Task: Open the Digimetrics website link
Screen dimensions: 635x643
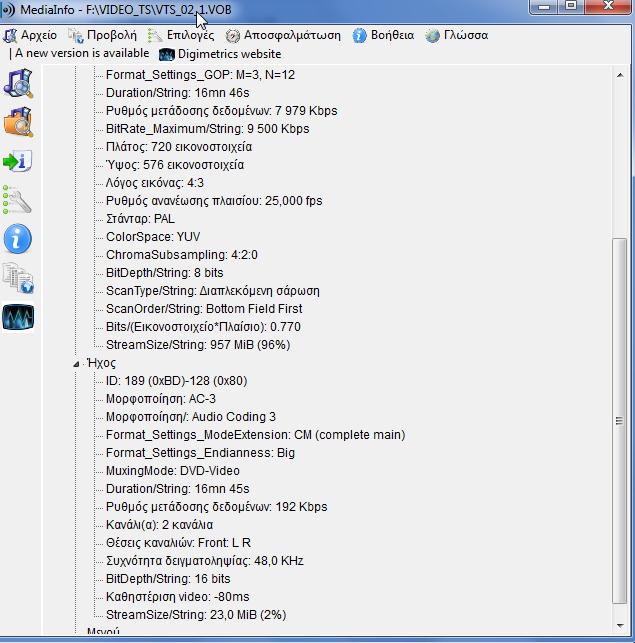Action: tap(229, 54)
